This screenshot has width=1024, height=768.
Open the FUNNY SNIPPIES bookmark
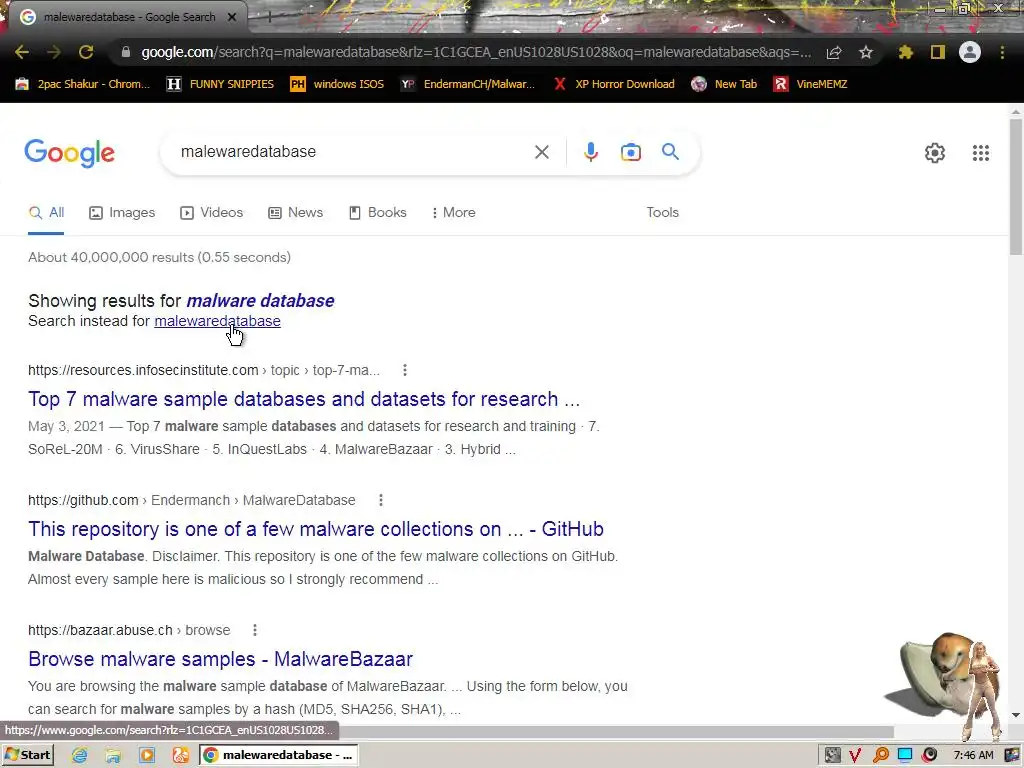pyautogui.click(x=220, y=84)
